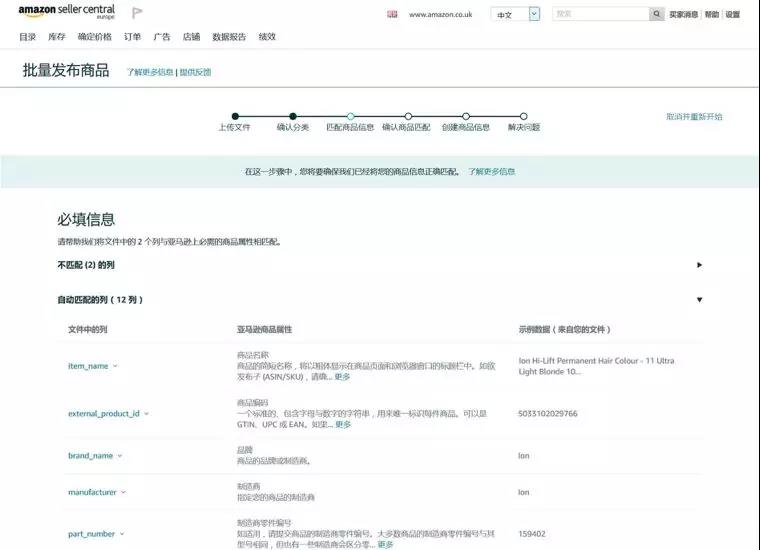This screenshot has height=550, width=760.
Task: Expand the 不匹配 (2) 的列 section arrow
Action: (699, 265)
